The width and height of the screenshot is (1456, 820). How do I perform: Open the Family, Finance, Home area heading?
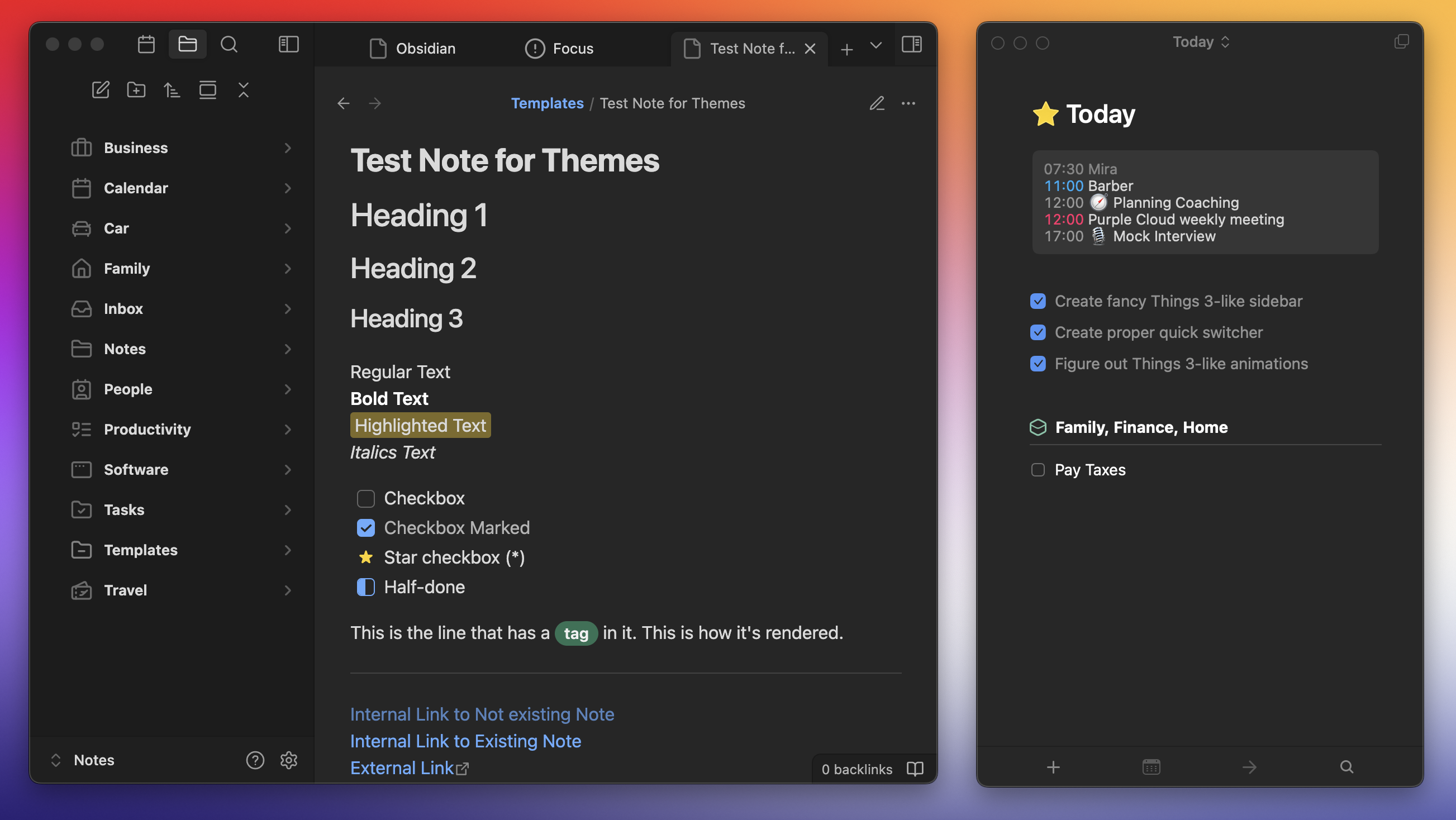[1141, 427]
